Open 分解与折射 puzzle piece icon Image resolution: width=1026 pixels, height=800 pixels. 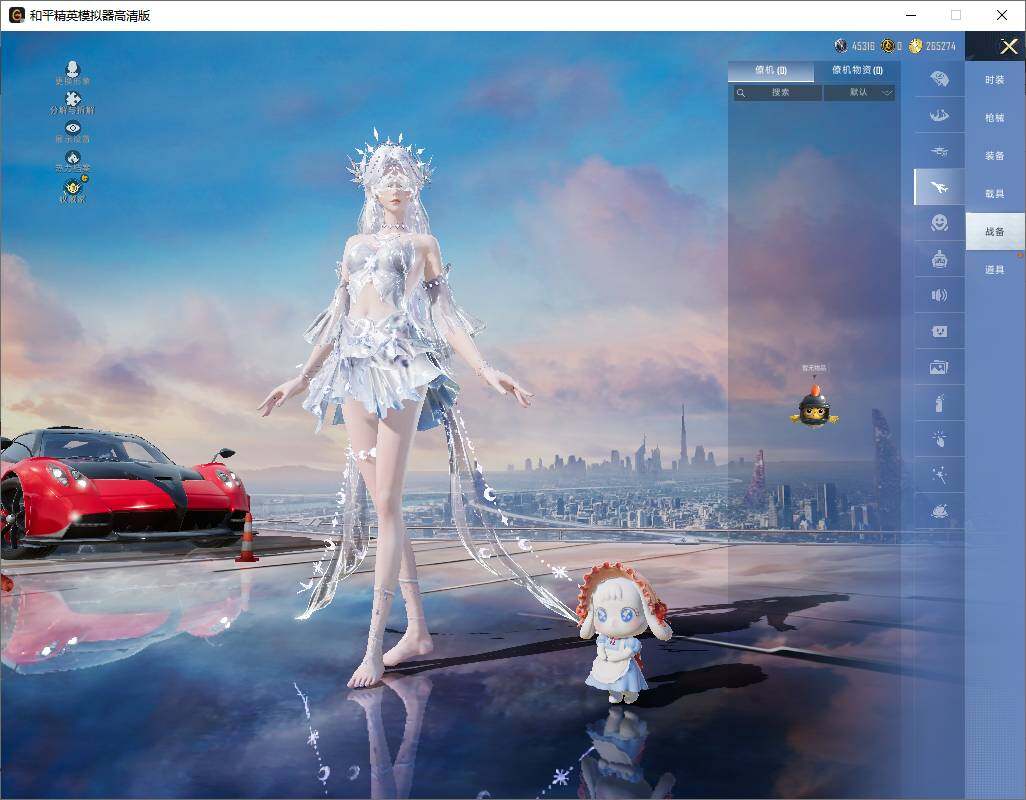73,102
